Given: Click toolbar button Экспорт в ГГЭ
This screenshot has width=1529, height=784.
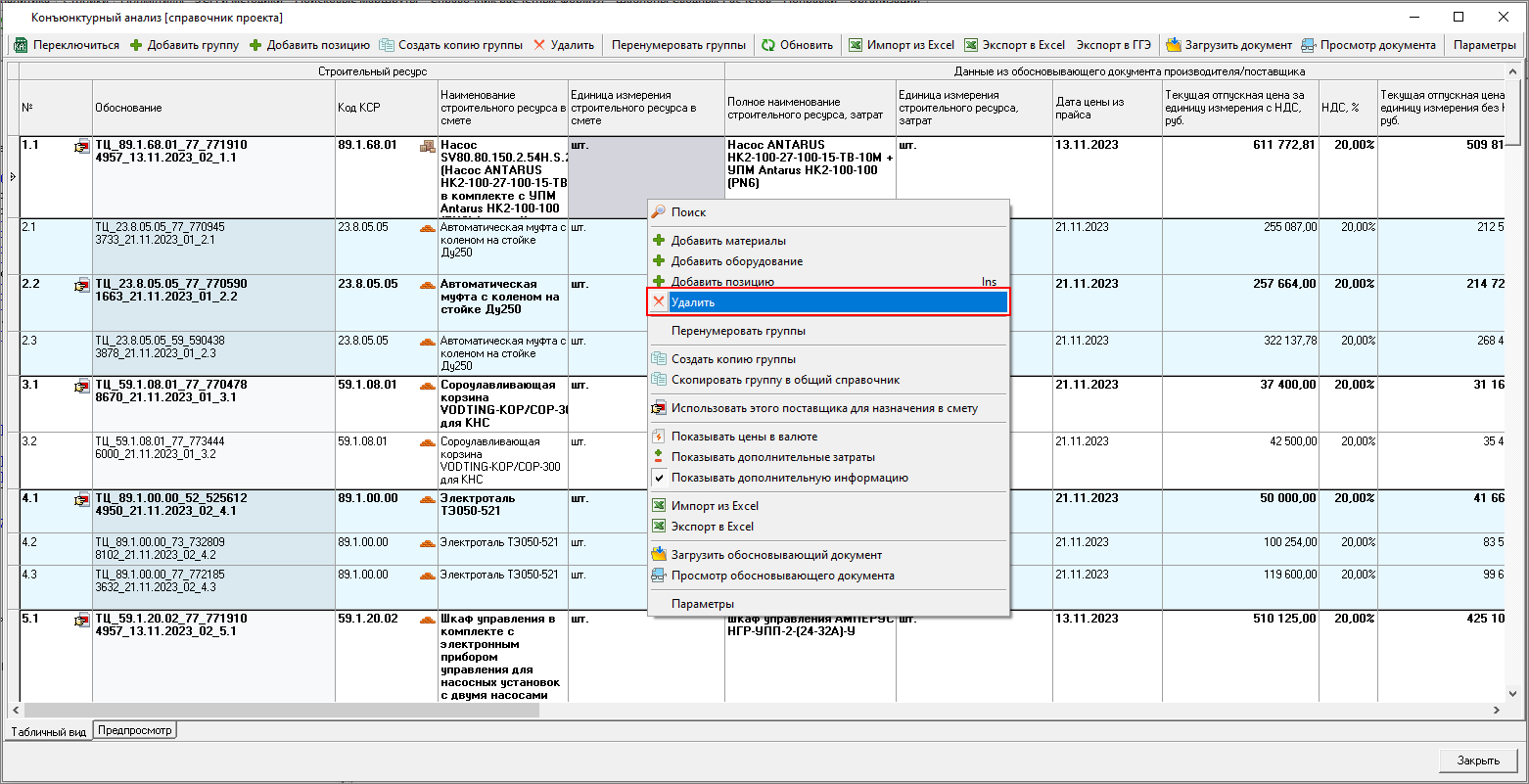Looking at the screenshot, I should point(1115,45).
